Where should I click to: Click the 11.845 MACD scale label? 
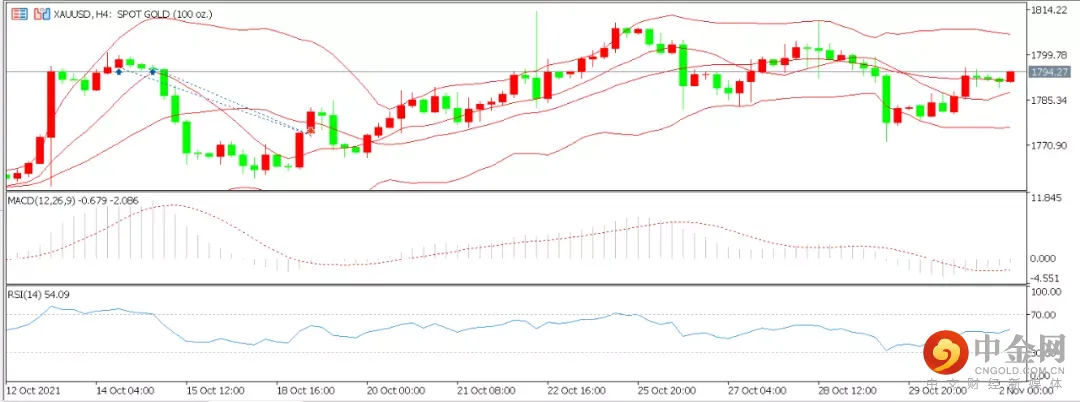point(1046,199)
